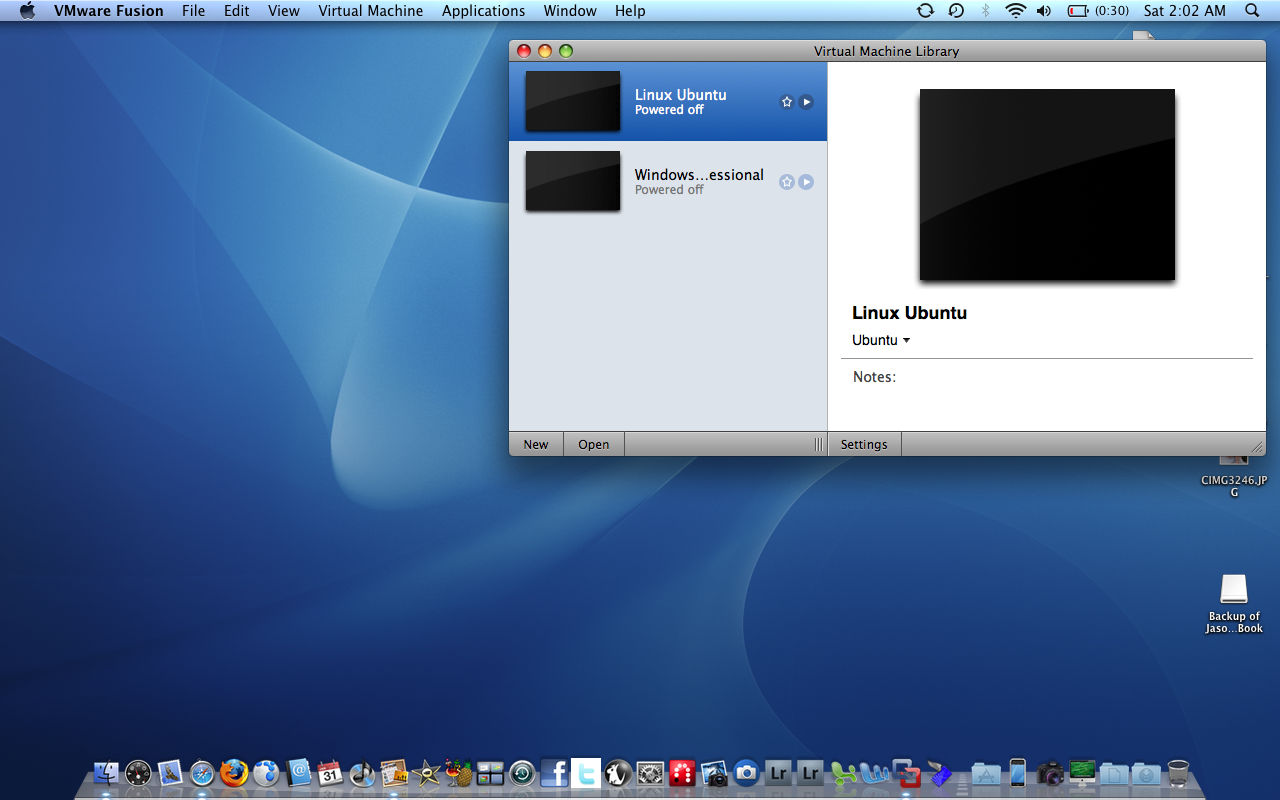This screenshot has width=1280, height=800.
Task: Click the sync status menu bar icon
Action: (925, 11)
